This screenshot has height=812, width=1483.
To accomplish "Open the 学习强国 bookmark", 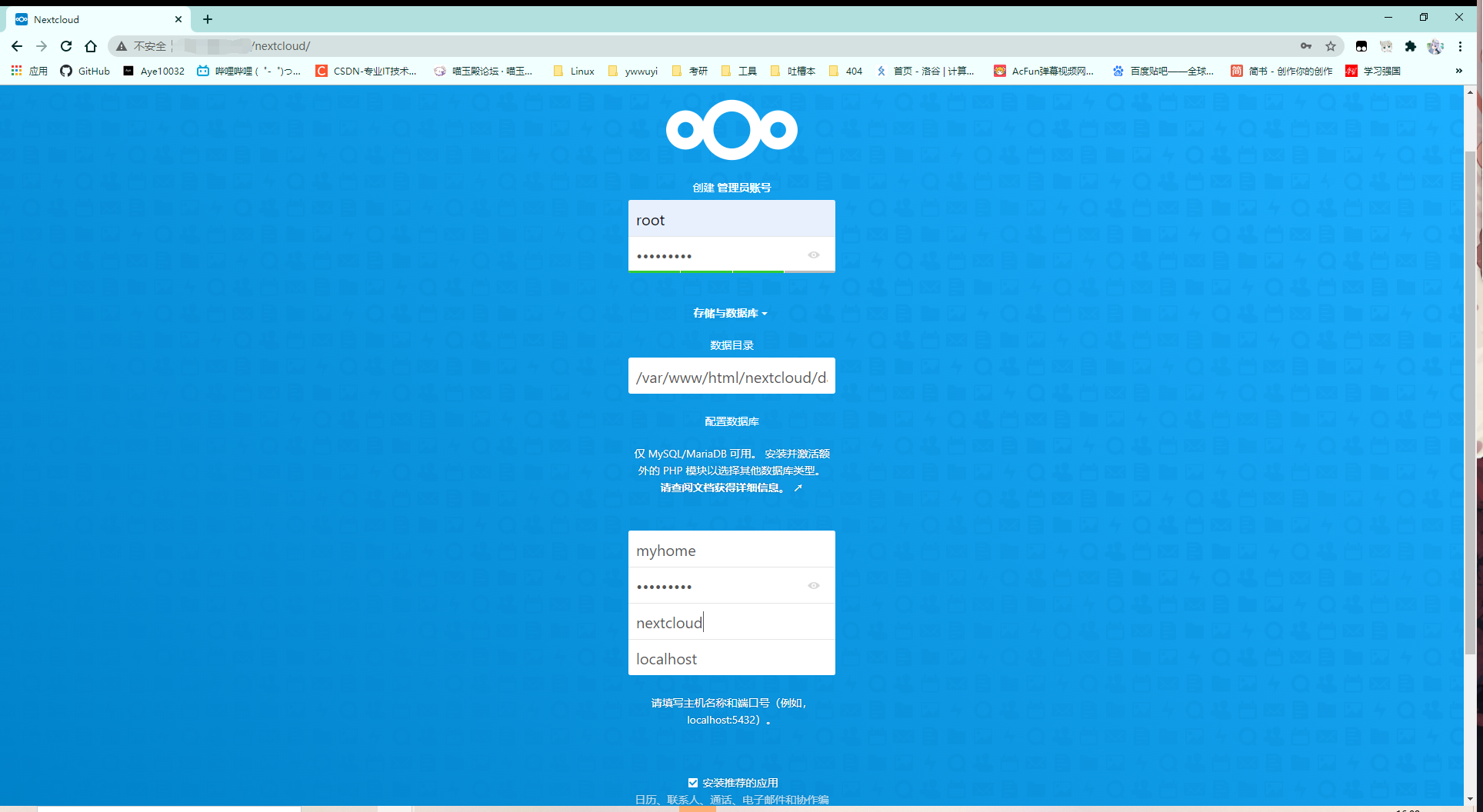I will (x=1373, y=71).
